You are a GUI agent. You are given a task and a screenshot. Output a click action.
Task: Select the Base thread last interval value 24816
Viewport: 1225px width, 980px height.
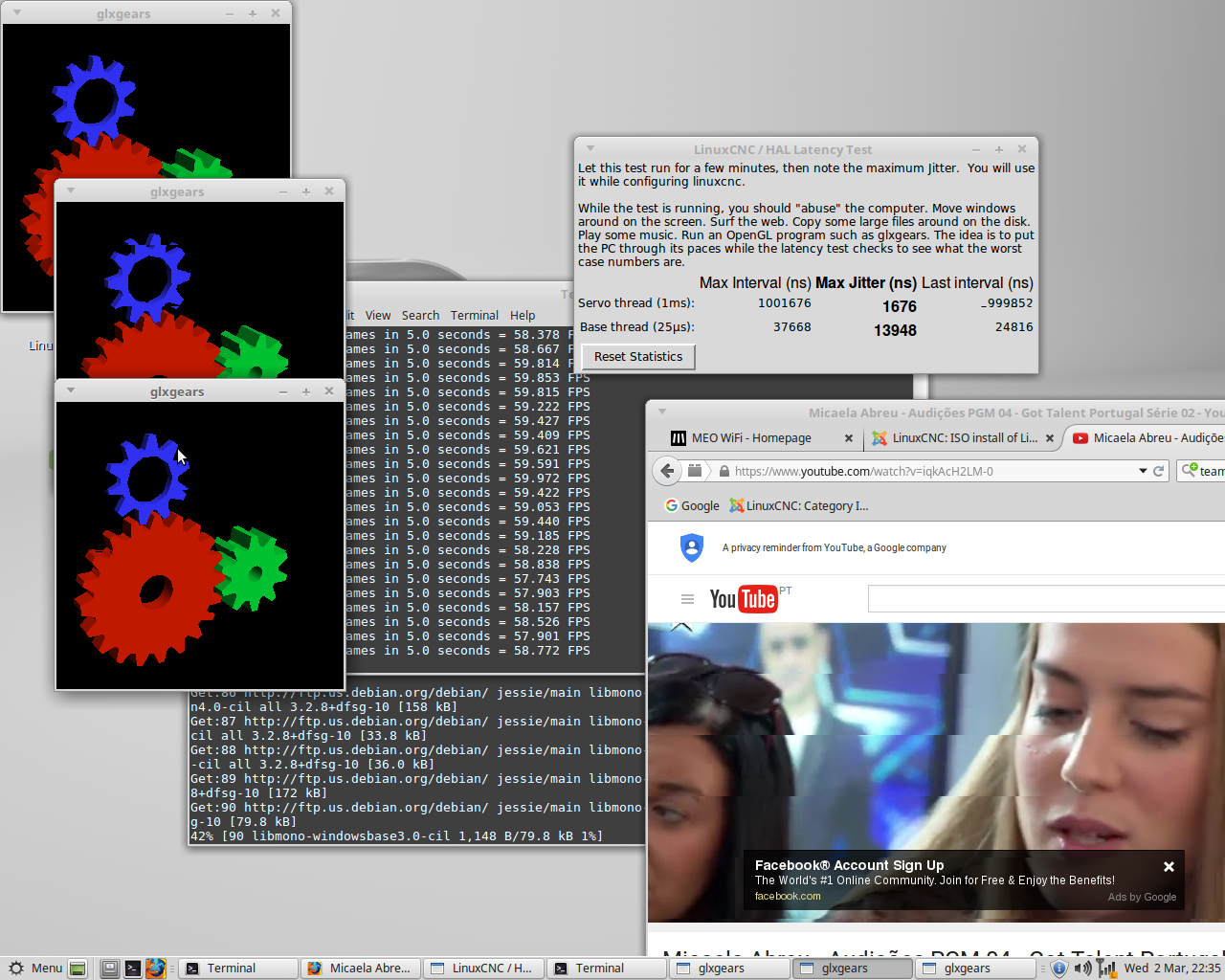click(x=1013, y=327)
